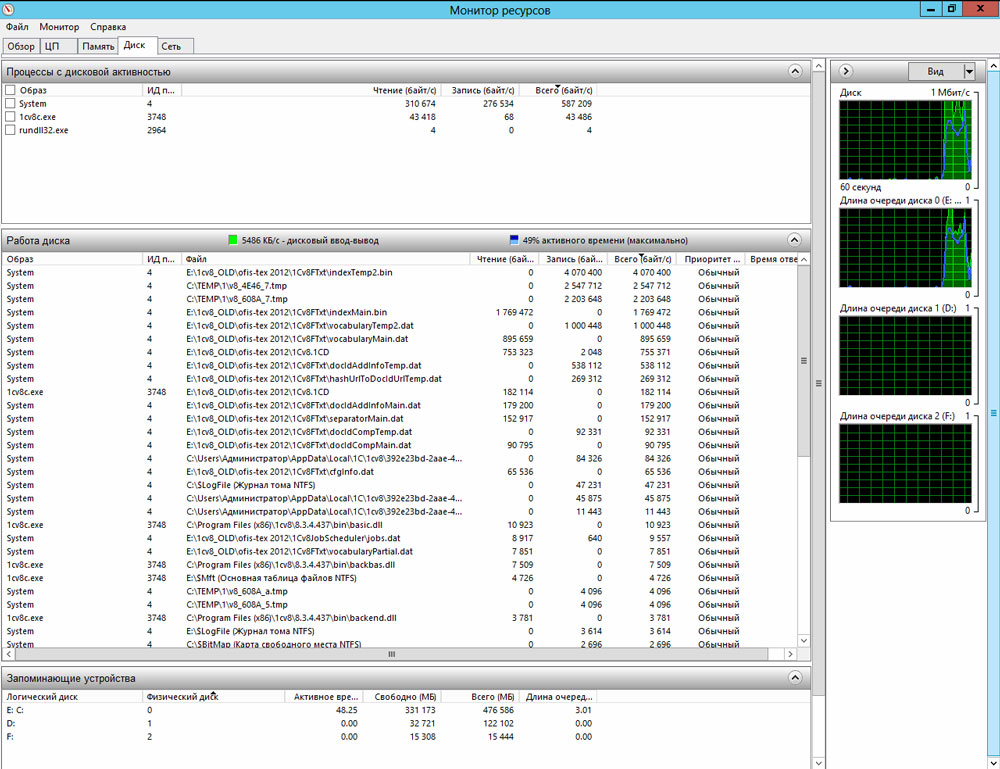This screenshot has height=769, width=1000.
Task: Collapse the graphs pane with arrow button
Action: tap(846, 71)
